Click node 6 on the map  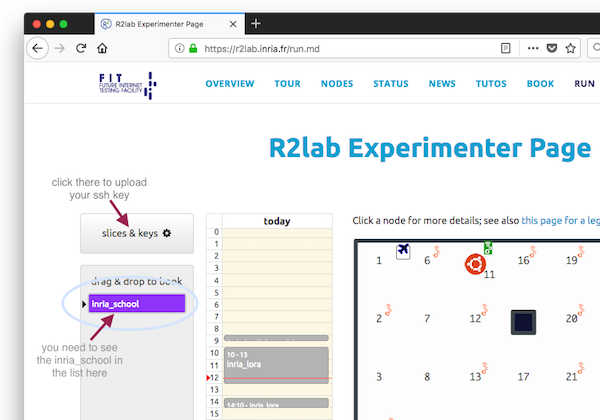427,260
